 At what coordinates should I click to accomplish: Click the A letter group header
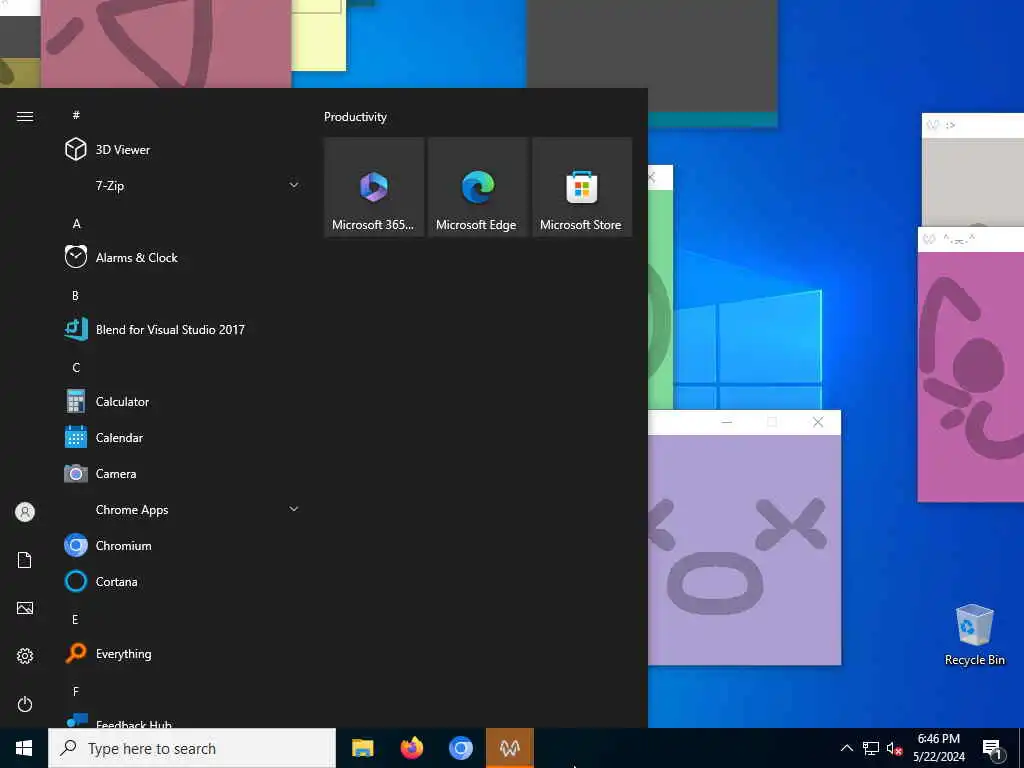(x=76, y=223)
